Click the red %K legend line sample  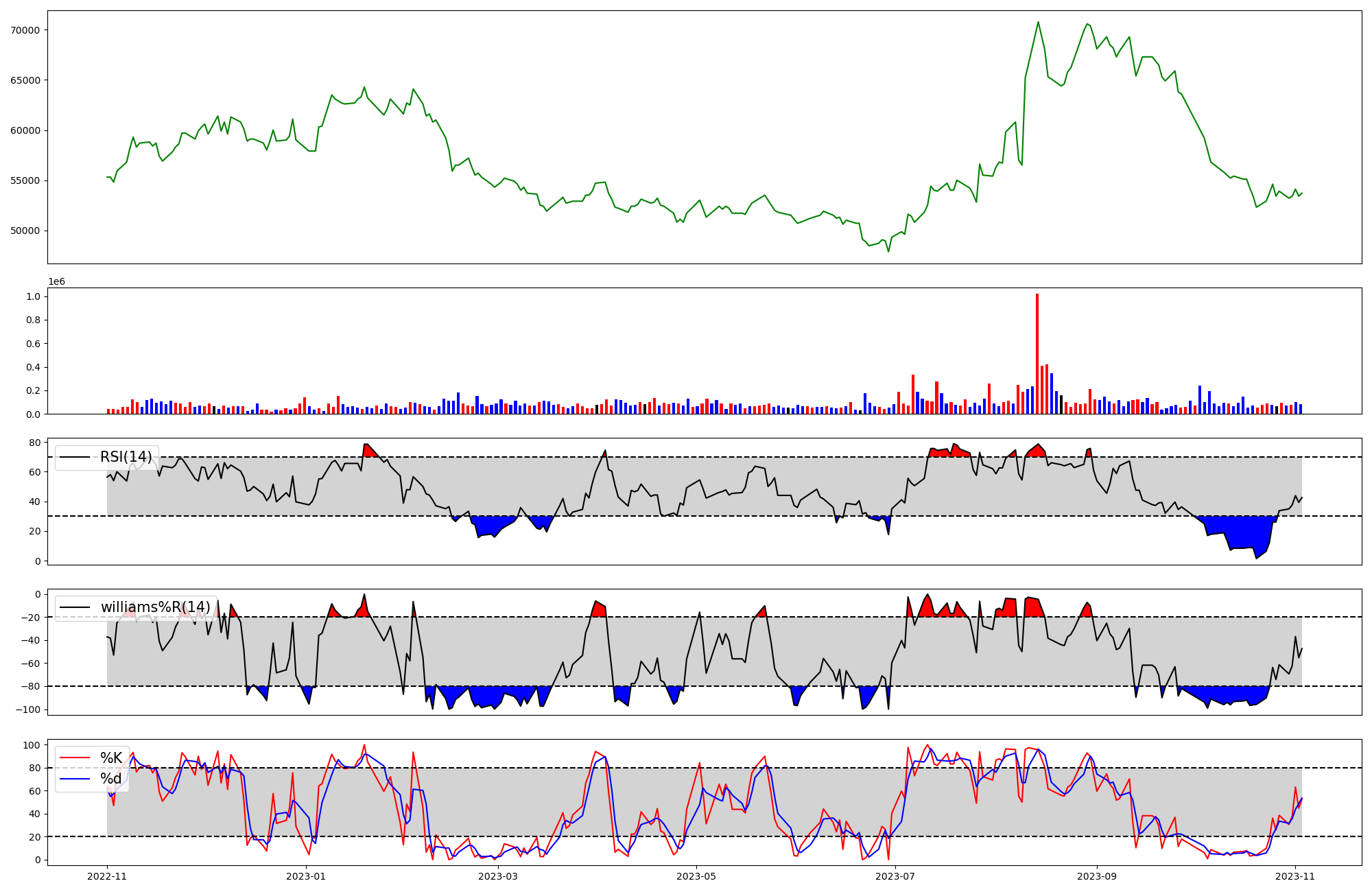tap(75, 758)
